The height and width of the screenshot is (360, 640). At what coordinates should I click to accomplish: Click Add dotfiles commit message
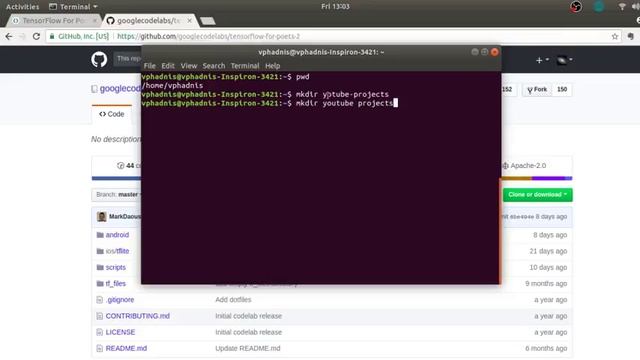point(233,300)
